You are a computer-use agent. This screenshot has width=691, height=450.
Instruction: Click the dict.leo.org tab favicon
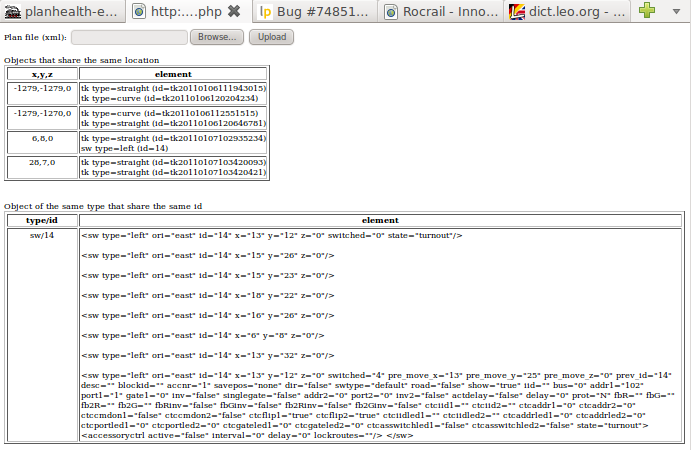(x=516, y=12)
